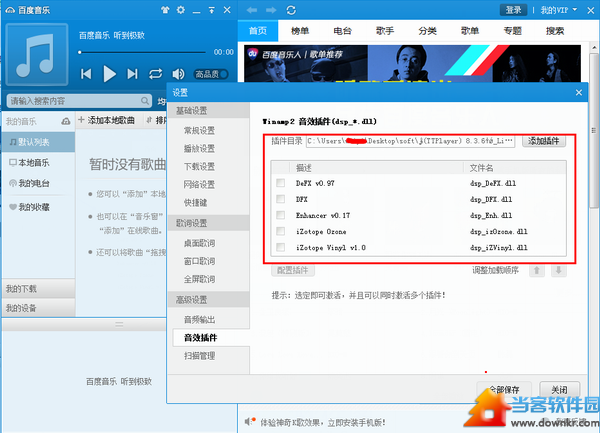Click the cloud sync icon beside 我的音乐
The image size is (600, 433).
66,122
